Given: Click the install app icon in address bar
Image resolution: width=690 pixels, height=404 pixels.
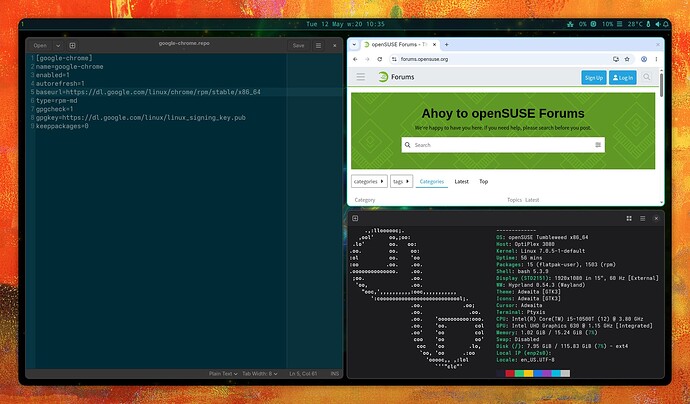Looking at the screenshot, I should [616, 59].
